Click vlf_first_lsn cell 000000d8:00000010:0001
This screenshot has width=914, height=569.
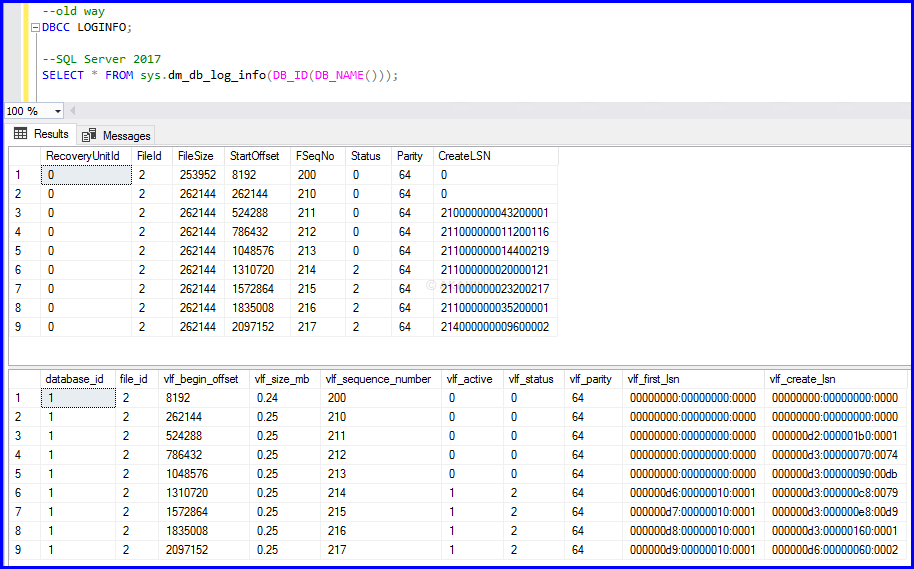[693, 531]
